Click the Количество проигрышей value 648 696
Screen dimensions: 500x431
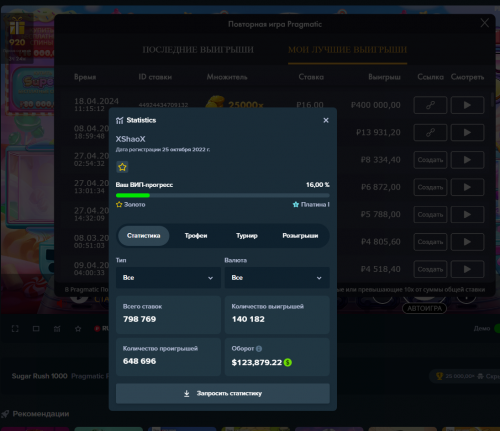139,361
